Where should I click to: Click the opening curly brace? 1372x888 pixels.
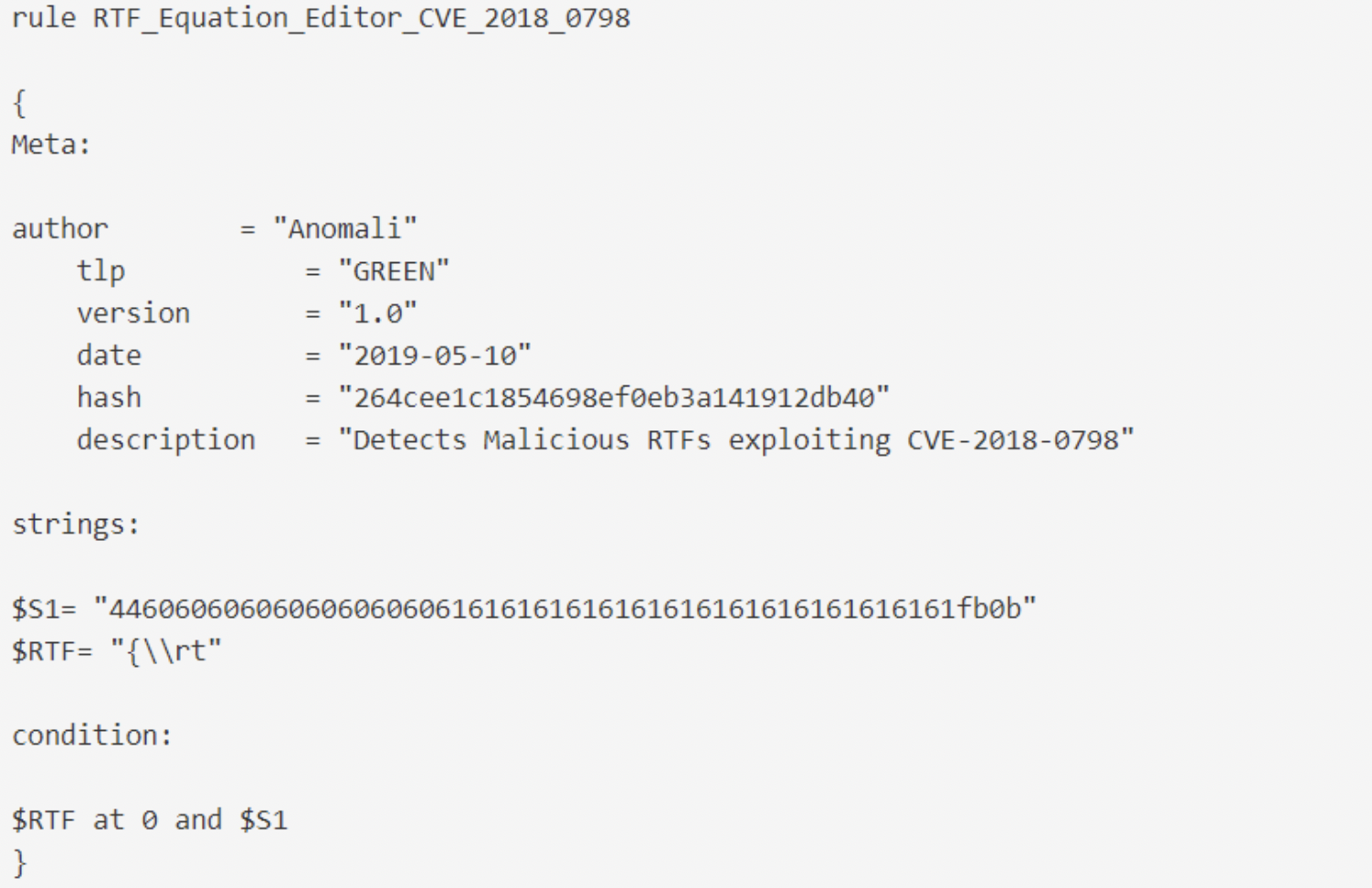(19, 103)
